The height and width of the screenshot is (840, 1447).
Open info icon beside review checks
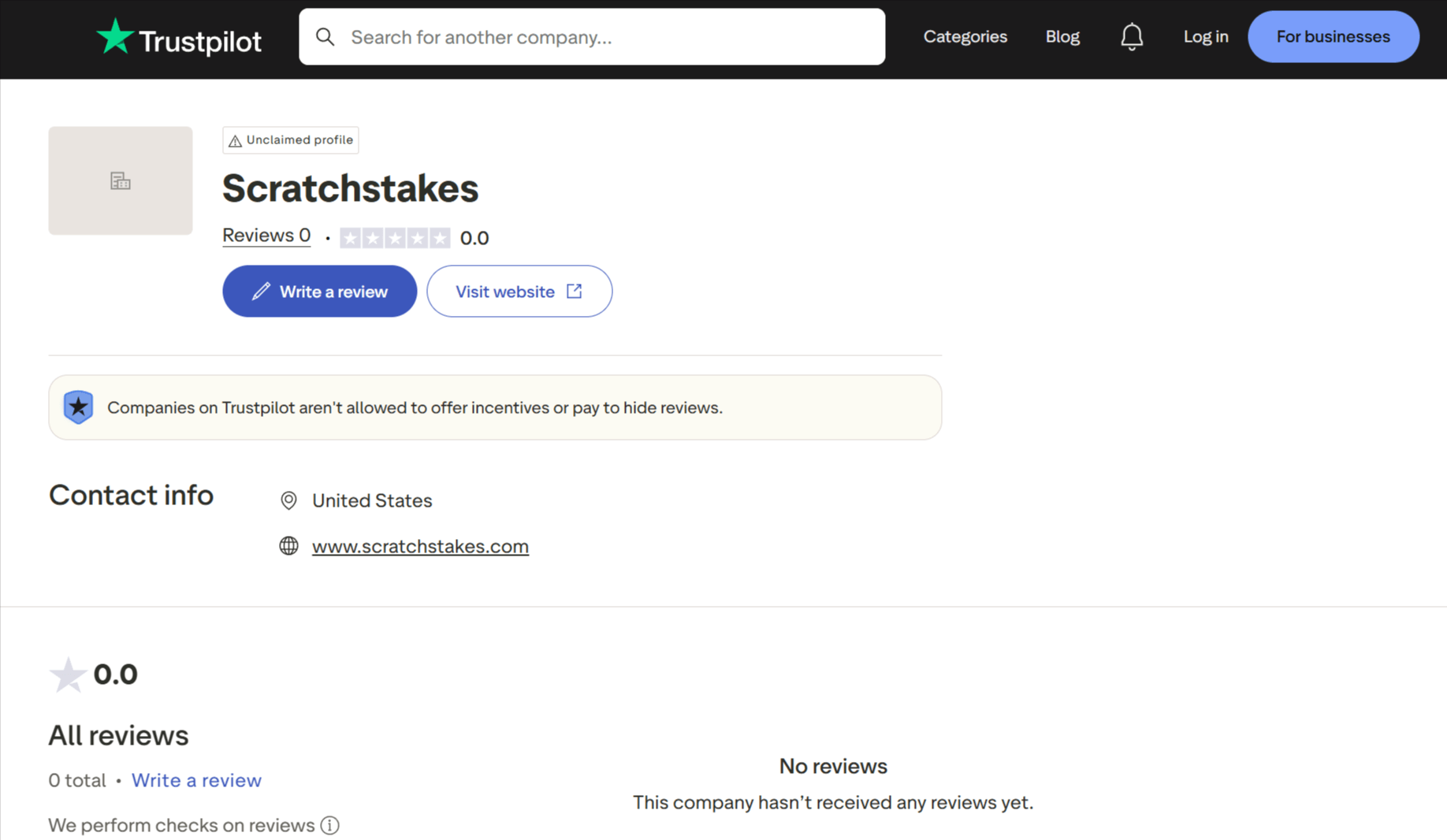(x=330, y=825)
